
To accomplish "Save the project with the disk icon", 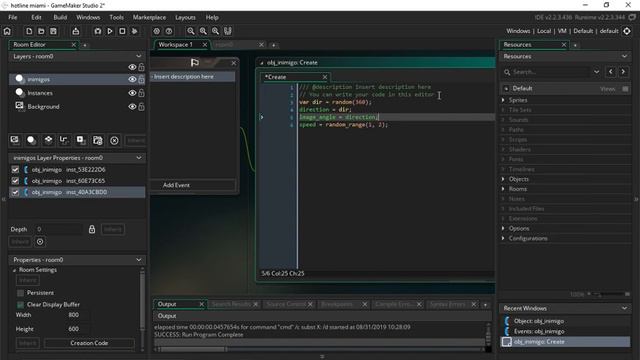I will point(53,31).
